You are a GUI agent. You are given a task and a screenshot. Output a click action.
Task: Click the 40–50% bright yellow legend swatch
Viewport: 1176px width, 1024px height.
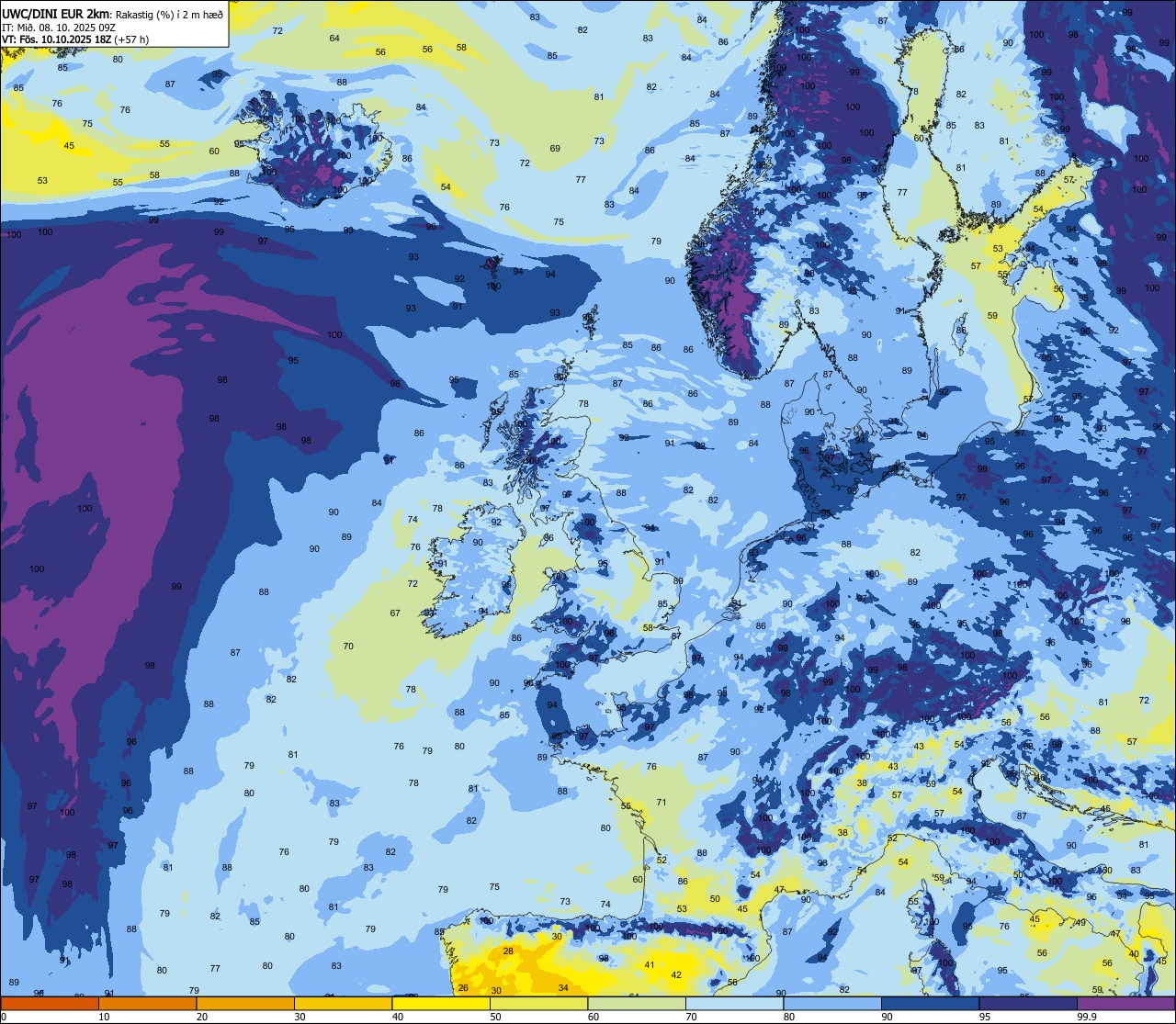click(x=441, y=1003)
